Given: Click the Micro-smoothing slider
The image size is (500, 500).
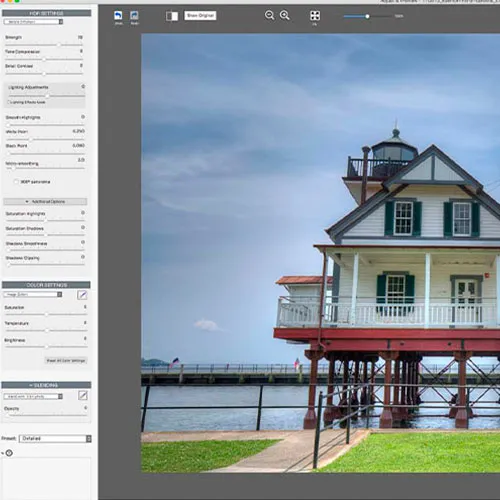Looking at the screenshot, I should click(x=45, y=168).
